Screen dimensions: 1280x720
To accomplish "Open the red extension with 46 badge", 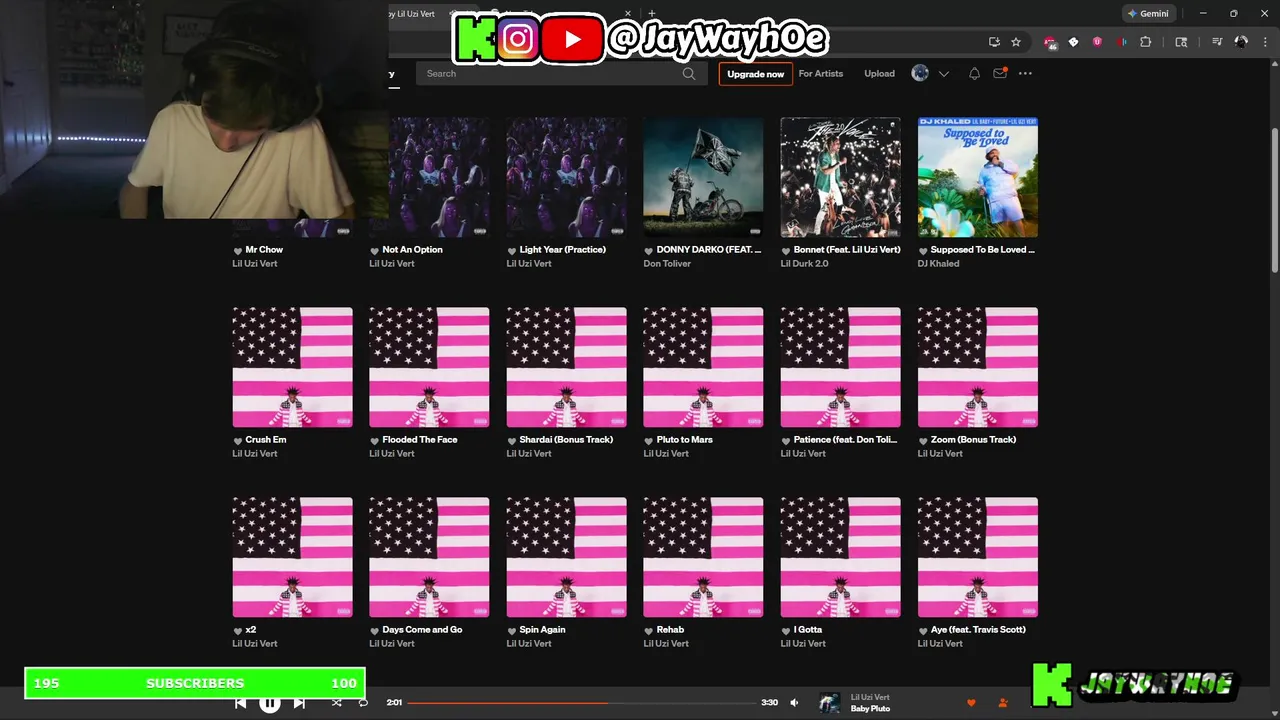I will pos(1050,42).
